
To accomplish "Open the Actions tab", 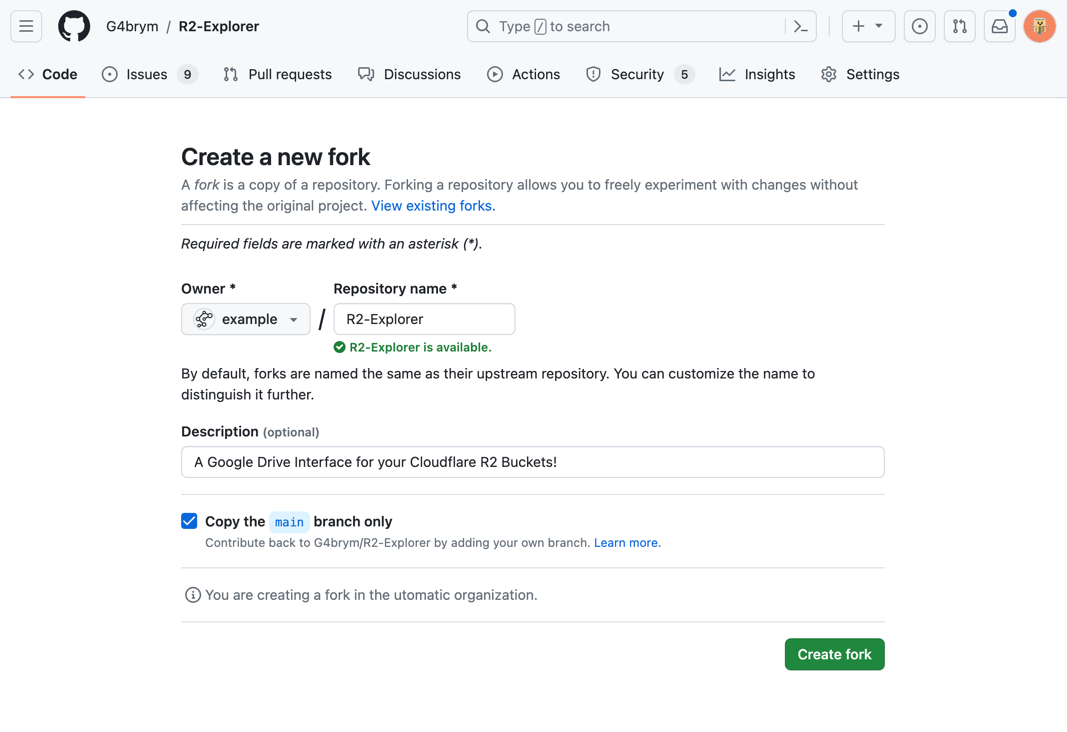I will (523, 74).
